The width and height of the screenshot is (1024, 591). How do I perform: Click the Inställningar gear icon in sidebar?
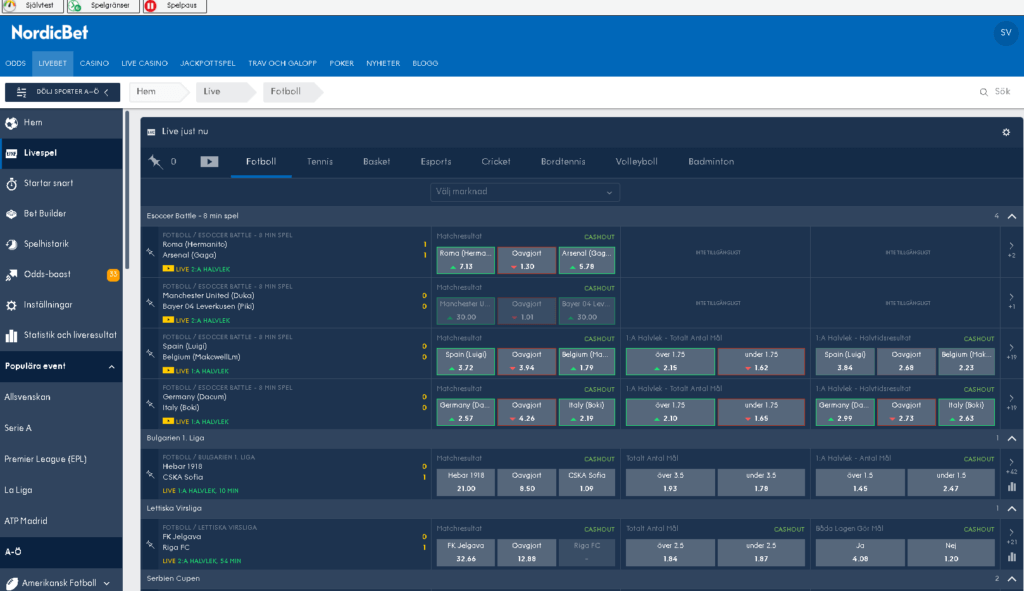[11, 305]
